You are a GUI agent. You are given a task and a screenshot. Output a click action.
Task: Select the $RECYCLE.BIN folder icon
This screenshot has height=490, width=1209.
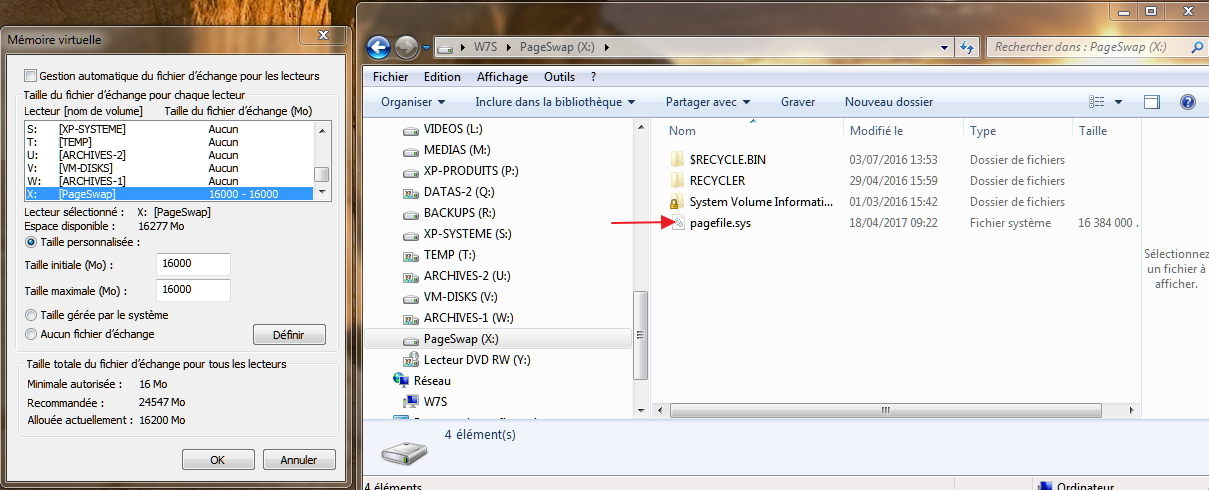[677, 160]
